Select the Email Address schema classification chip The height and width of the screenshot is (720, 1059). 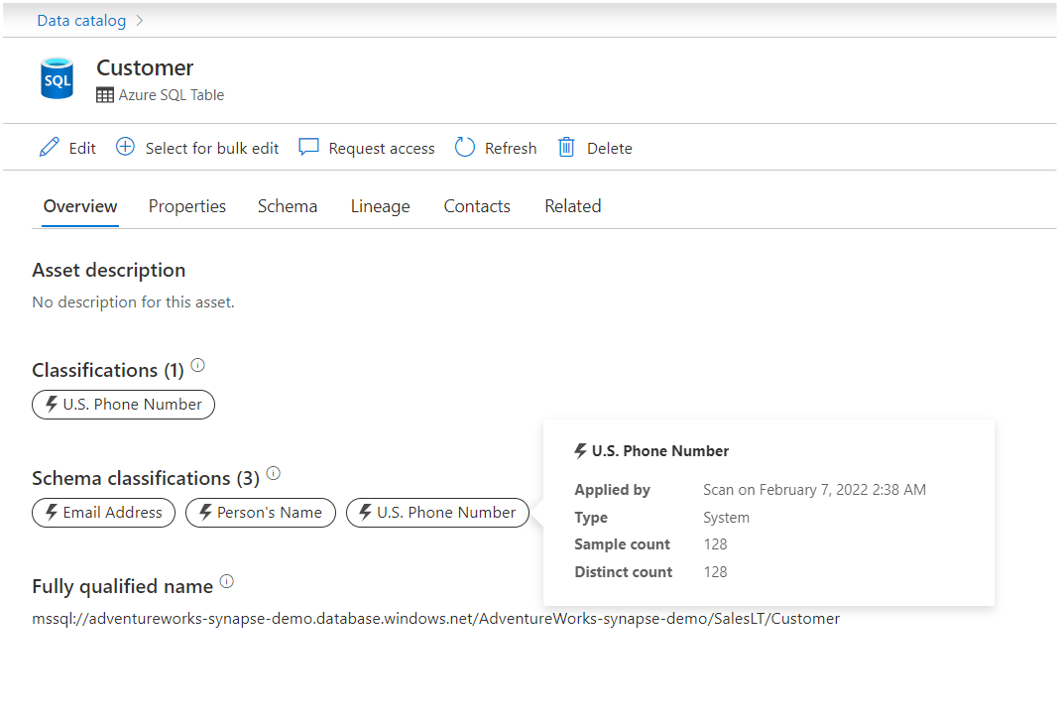click(x=103, y=513)
